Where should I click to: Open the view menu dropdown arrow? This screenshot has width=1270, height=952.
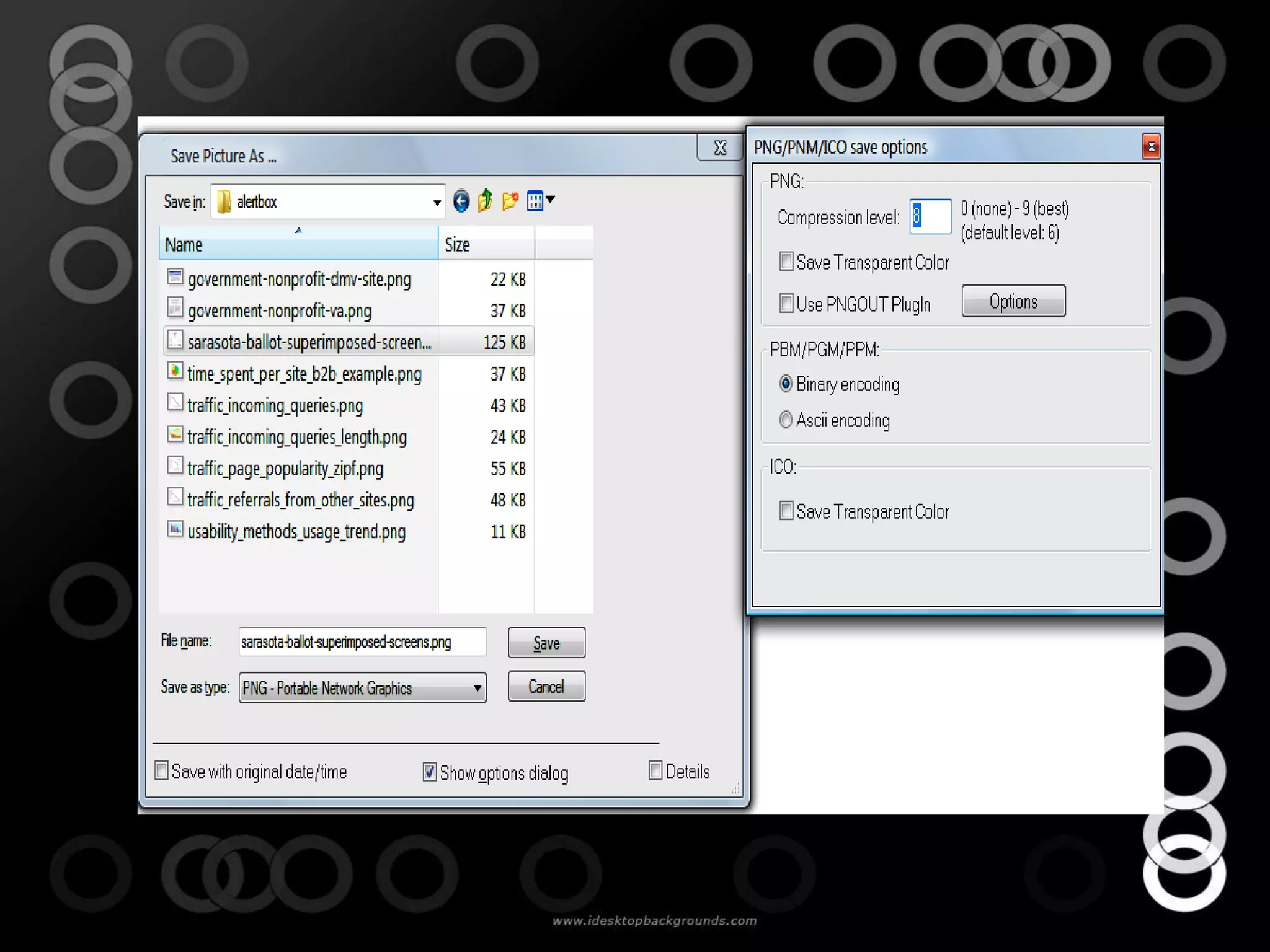pos(551,200)
